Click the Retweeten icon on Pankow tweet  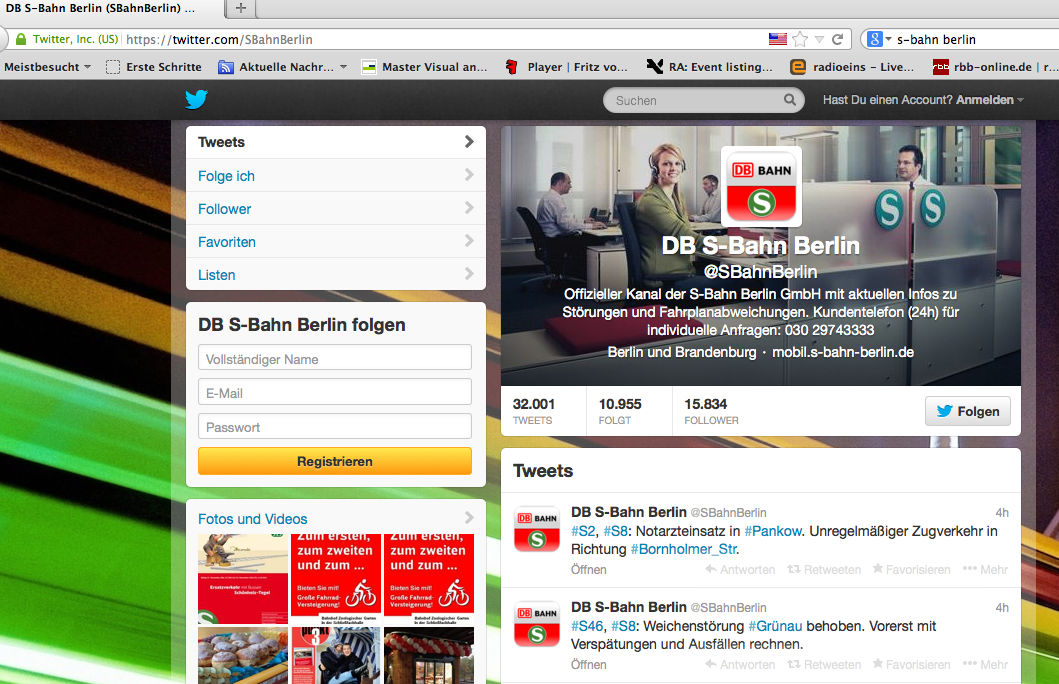[794, 570]
